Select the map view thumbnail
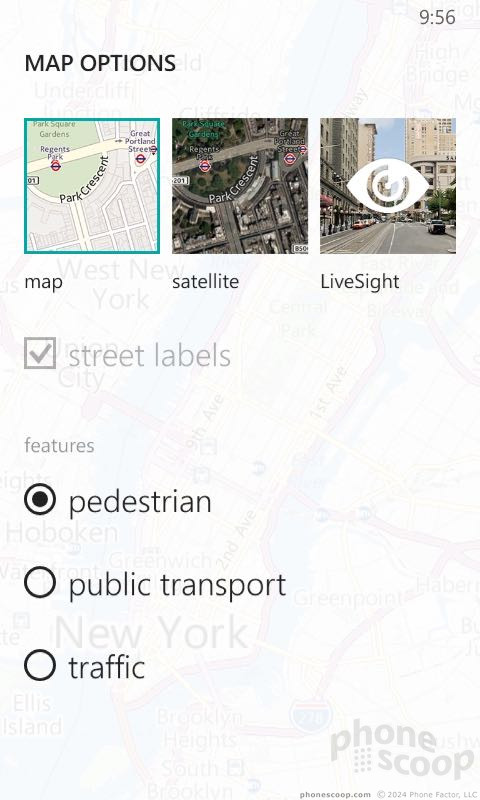The image size is (480, 800). point(92,186)
